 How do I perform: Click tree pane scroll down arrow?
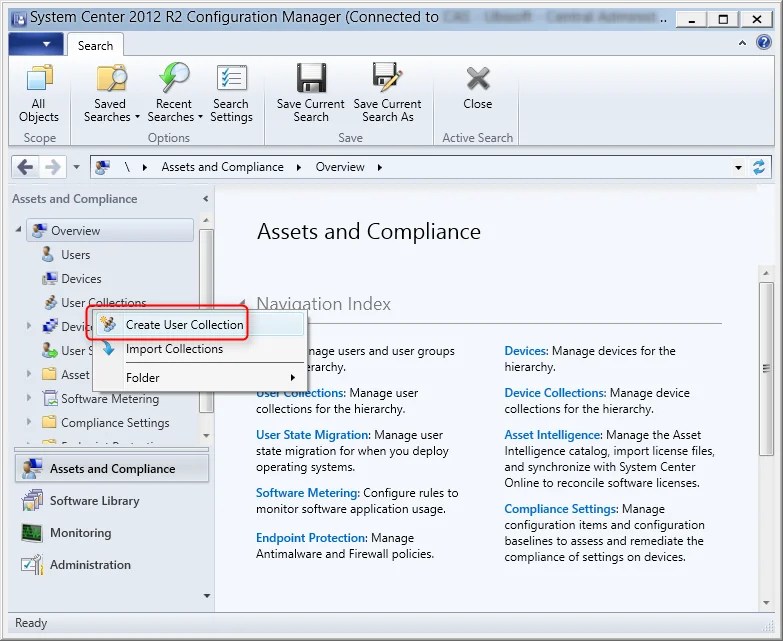(x=206, y=436)
